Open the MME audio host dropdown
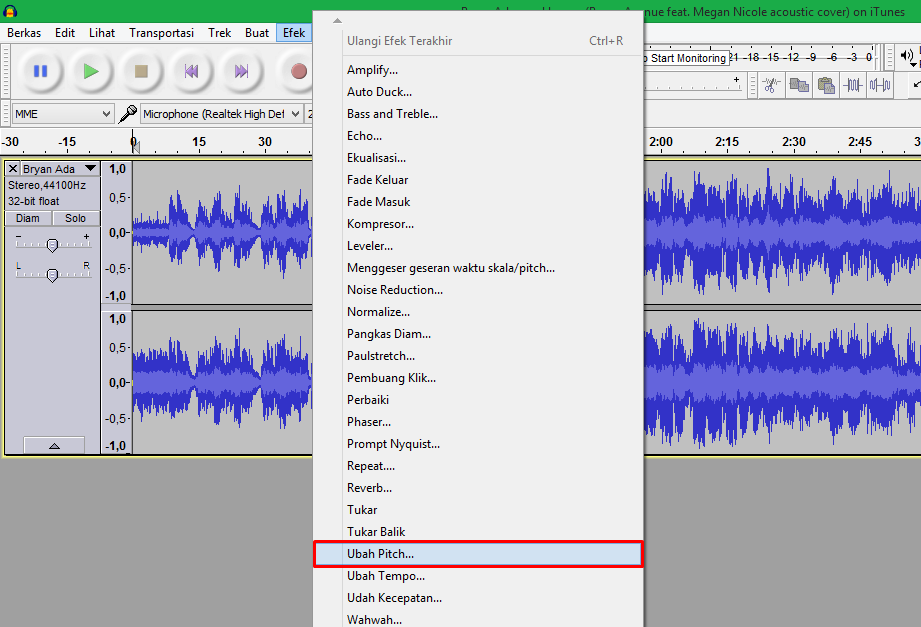The width and height of the screenshot is (921, 627). tap(63, 114)
